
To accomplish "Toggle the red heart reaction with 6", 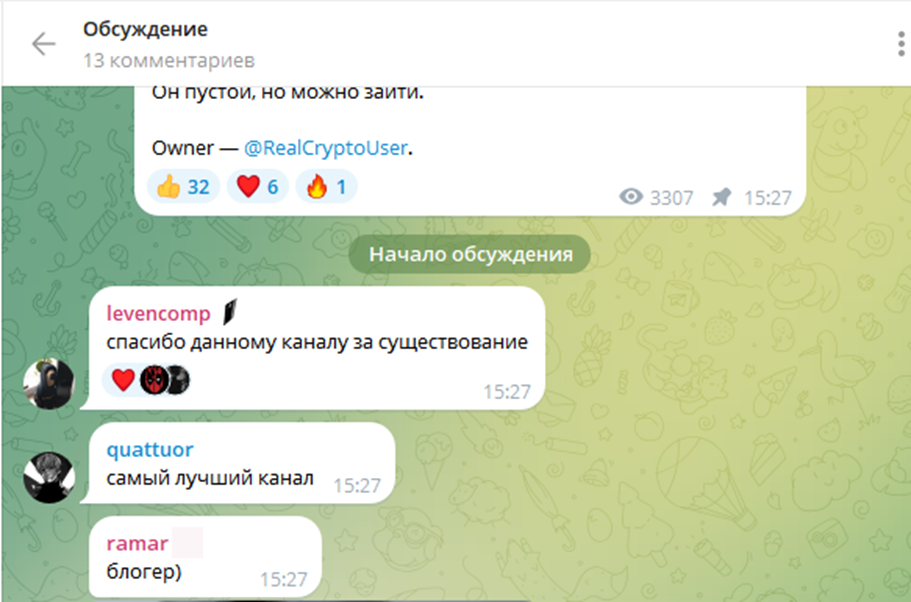I will click(x=257, y=187).
